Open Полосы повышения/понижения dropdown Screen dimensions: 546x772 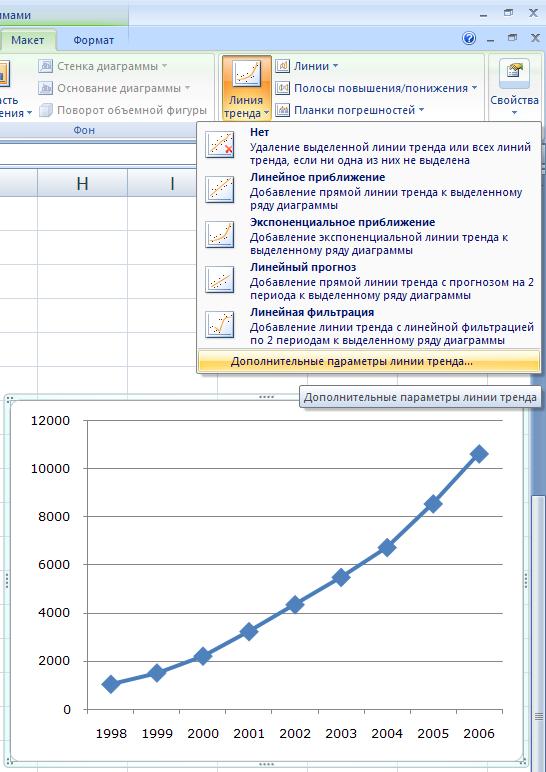[x=376, y=88]
